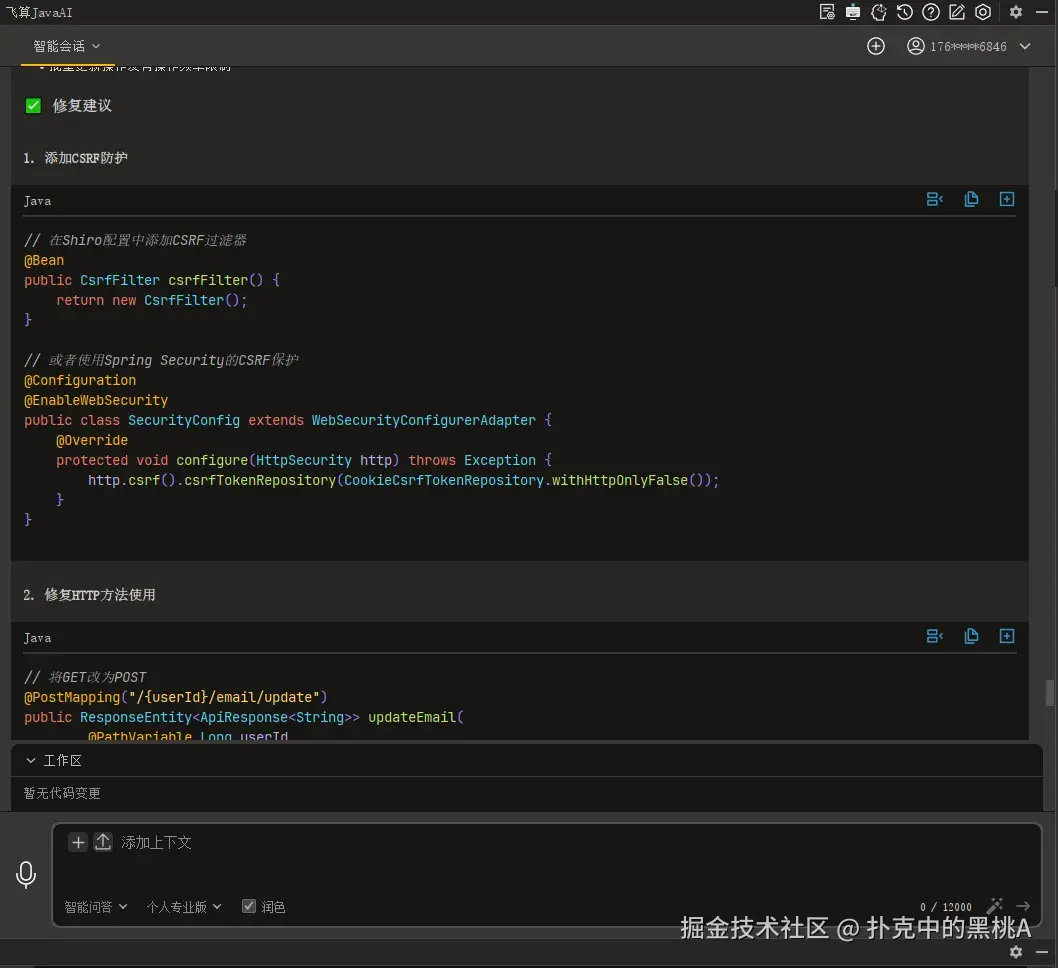Screen dimensions: 1058x968
Task: Open the document settings icon in top toolbar
Action: point(827,12)
